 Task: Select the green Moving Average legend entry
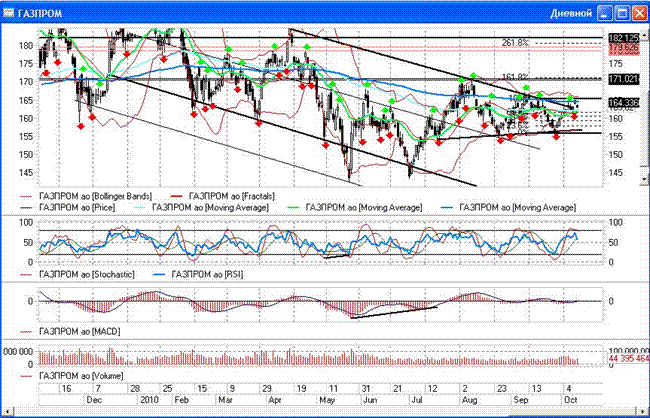[356, 207]
